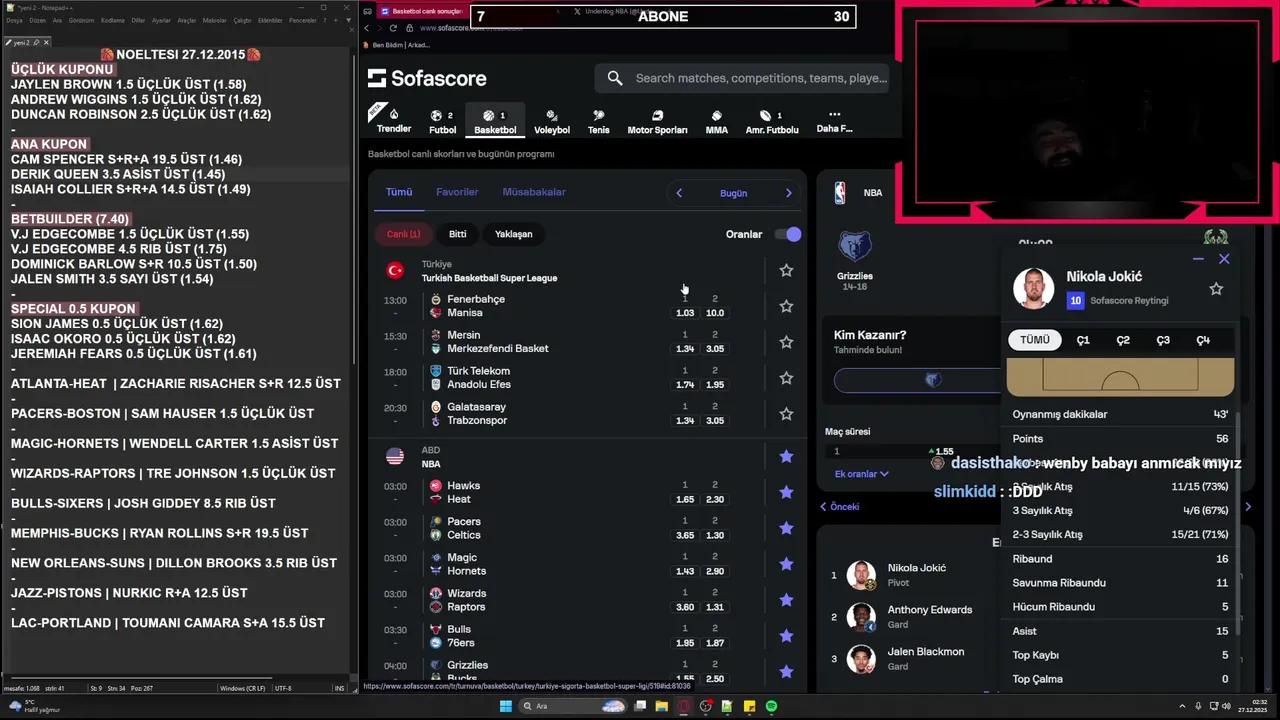
Task: Unstar the Pacers vs Celtics match
Action: (786, 528)
